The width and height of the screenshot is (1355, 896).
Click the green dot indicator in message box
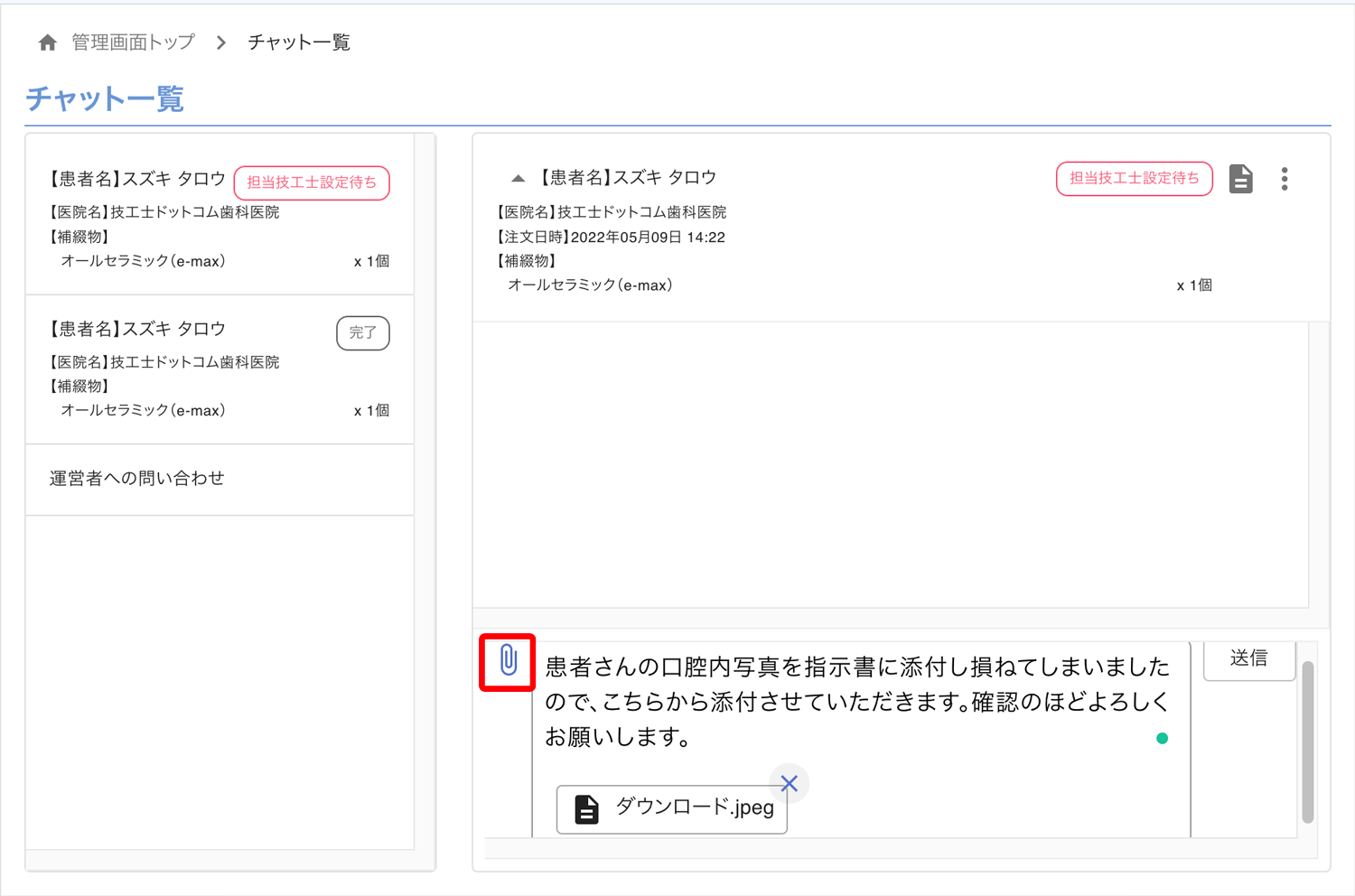pos(1163,738)
